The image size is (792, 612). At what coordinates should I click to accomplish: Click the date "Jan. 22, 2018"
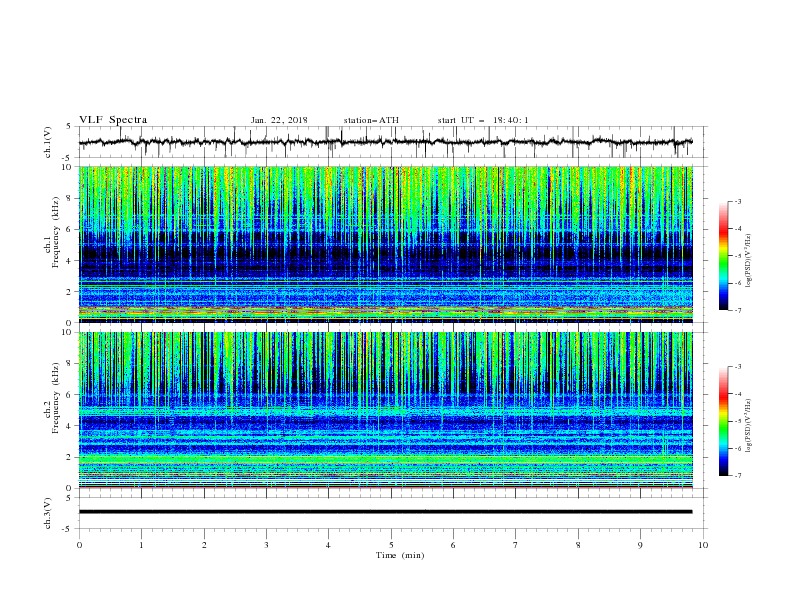[279, 120]
